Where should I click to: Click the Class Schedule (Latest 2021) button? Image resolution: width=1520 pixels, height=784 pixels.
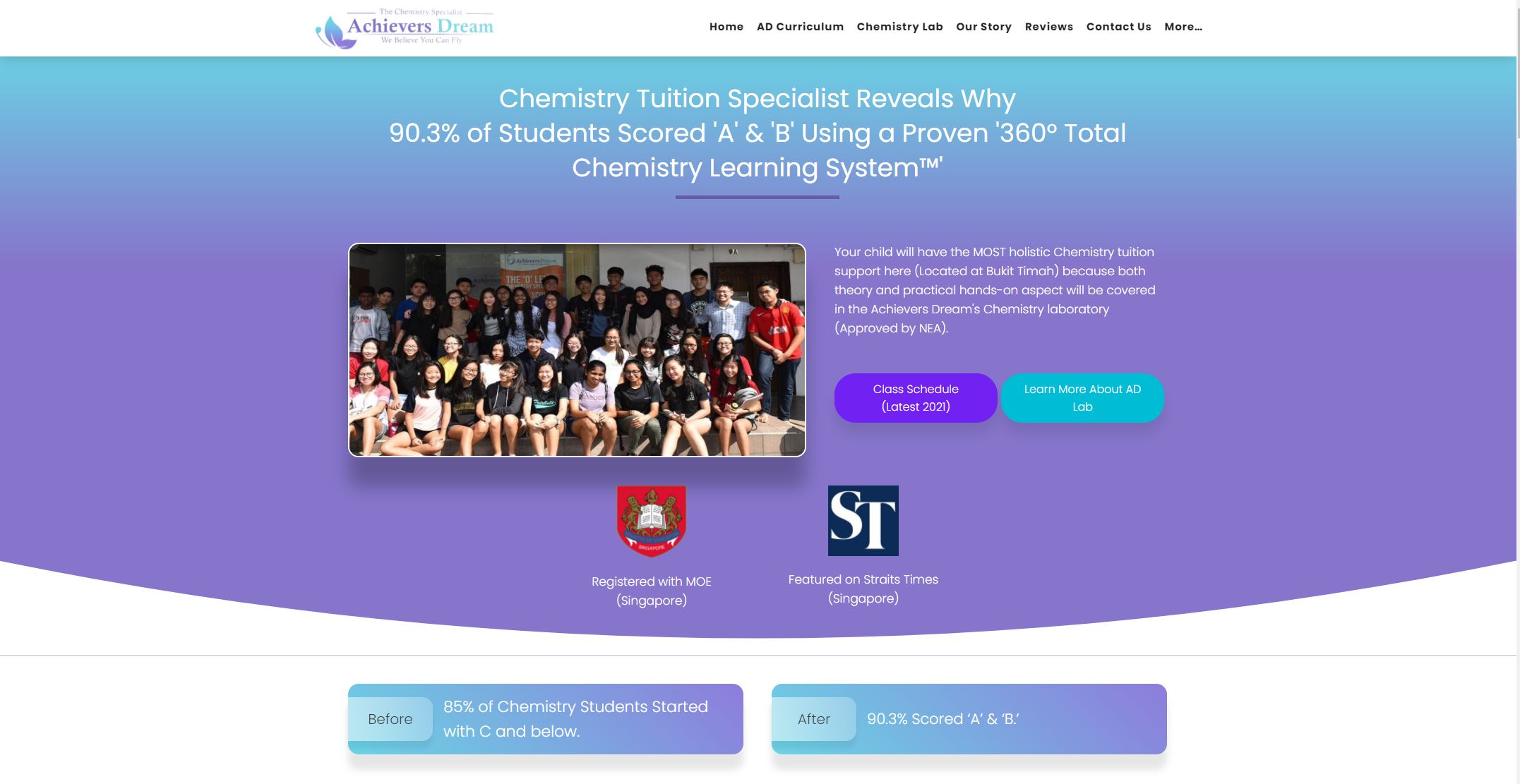916,397
